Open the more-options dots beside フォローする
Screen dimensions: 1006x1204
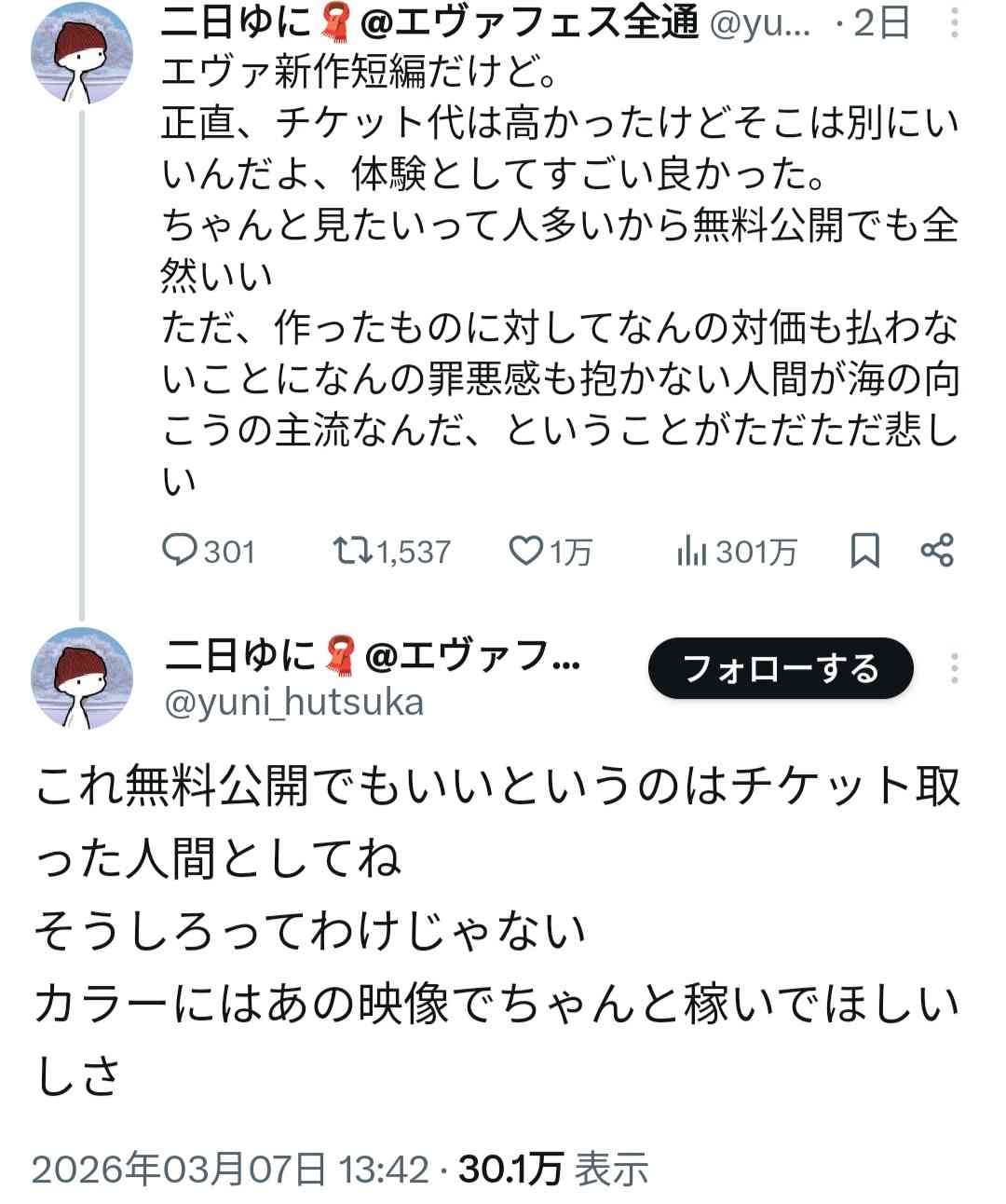coord(956,668)
